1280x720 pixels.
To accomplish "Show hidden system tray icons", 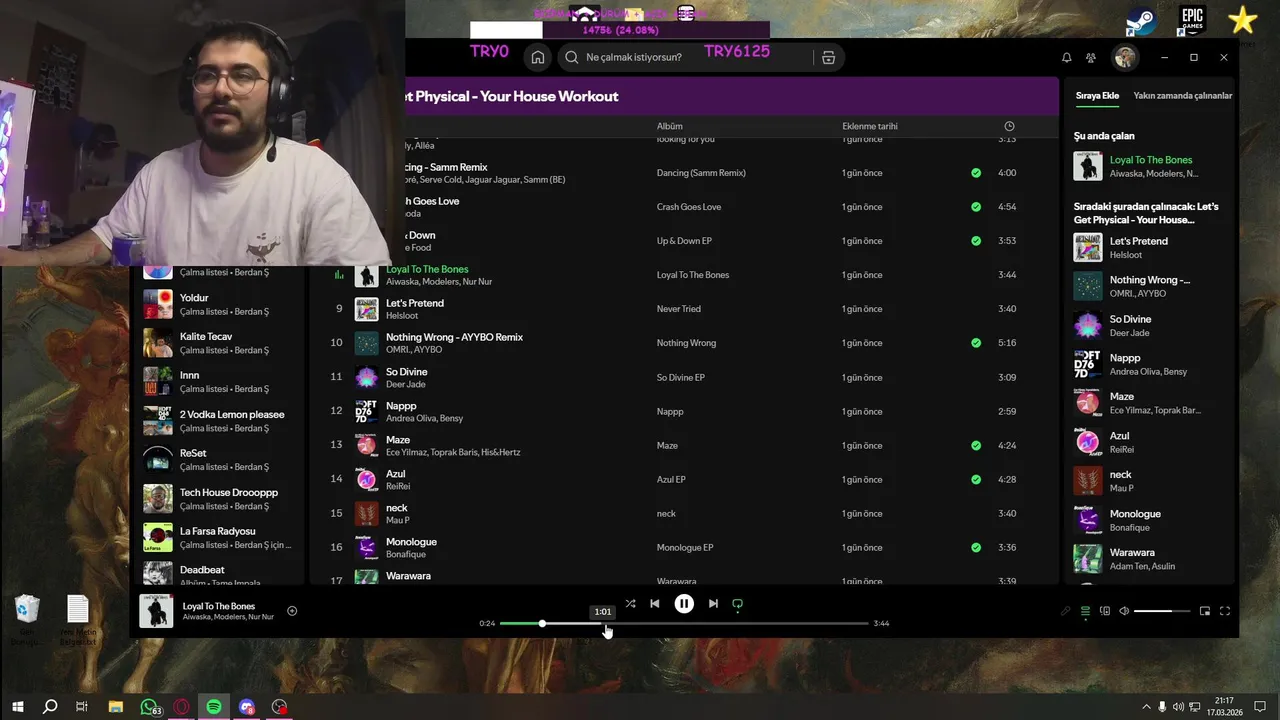I will [1146, 707].
